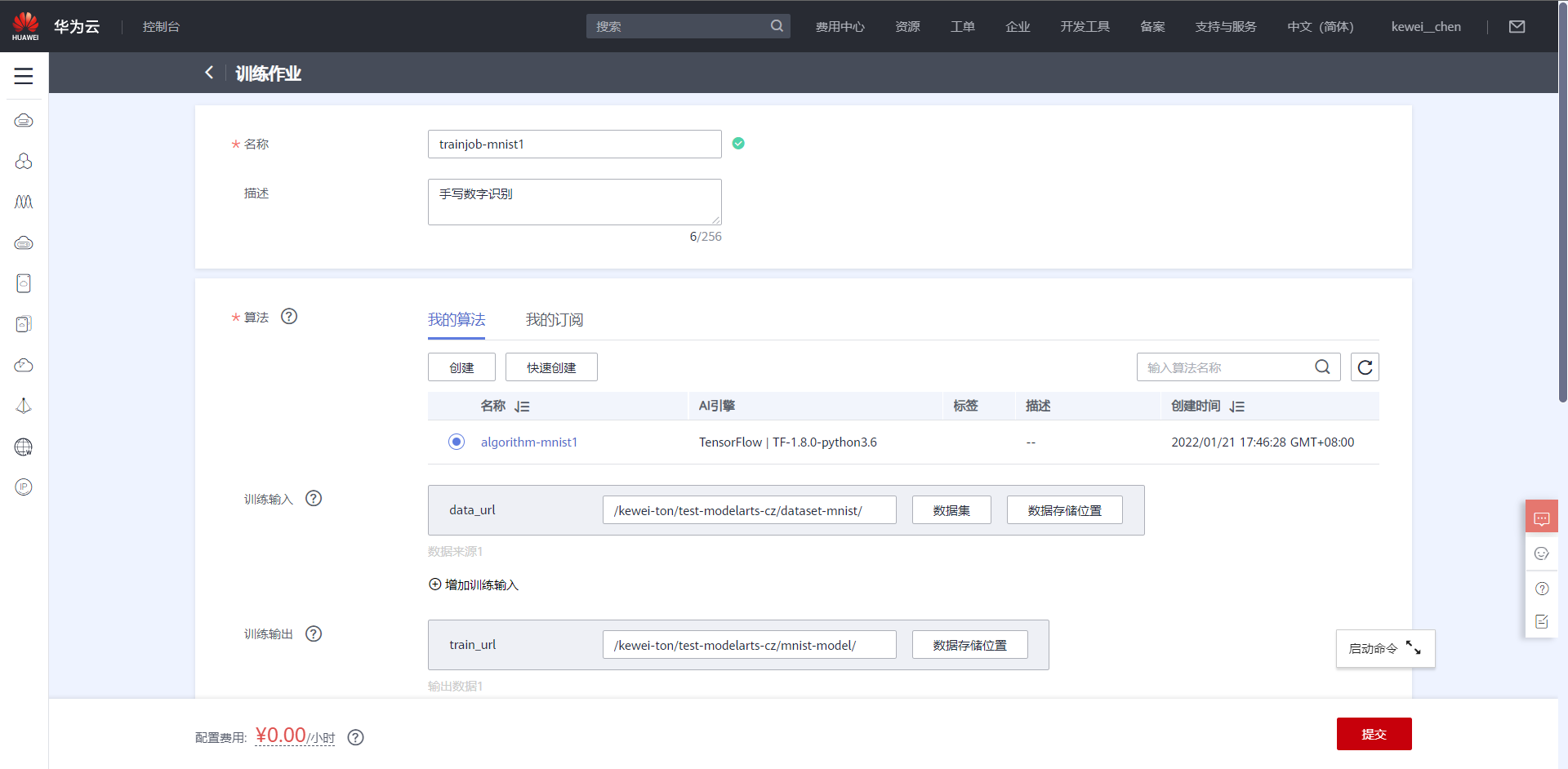This screenshot has height=769, width=1568.
Task: Click the 创建 algorithm button
Action: [x=461, y=367]
